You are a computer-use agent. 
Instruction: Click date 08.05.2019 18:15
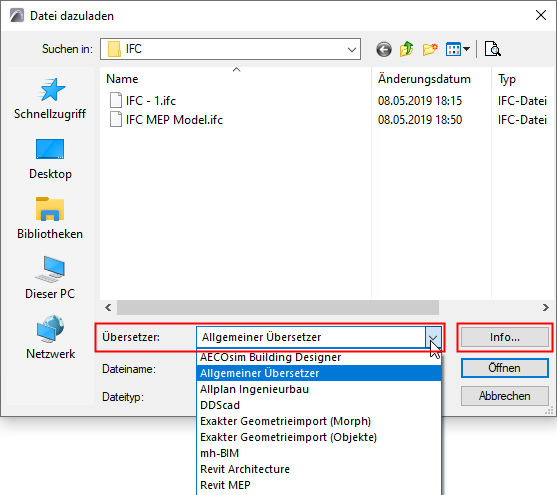click(420, 101)
